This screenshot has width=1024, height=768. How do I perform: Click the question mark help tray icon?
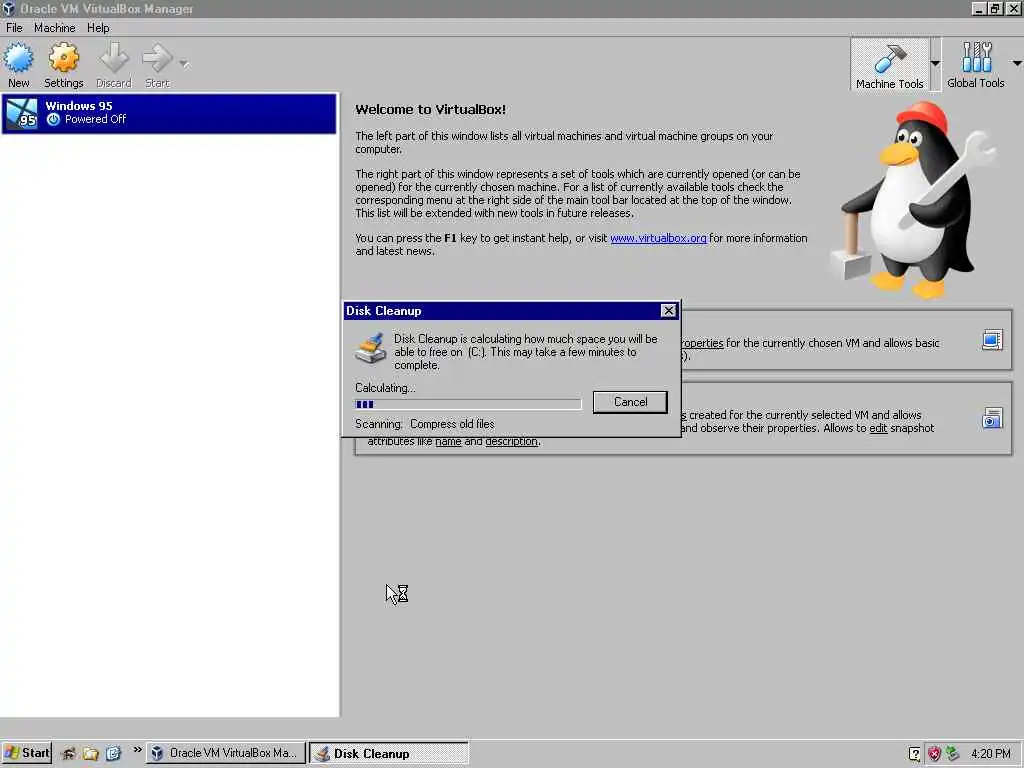pyautogui.click(x=914, y=754)
